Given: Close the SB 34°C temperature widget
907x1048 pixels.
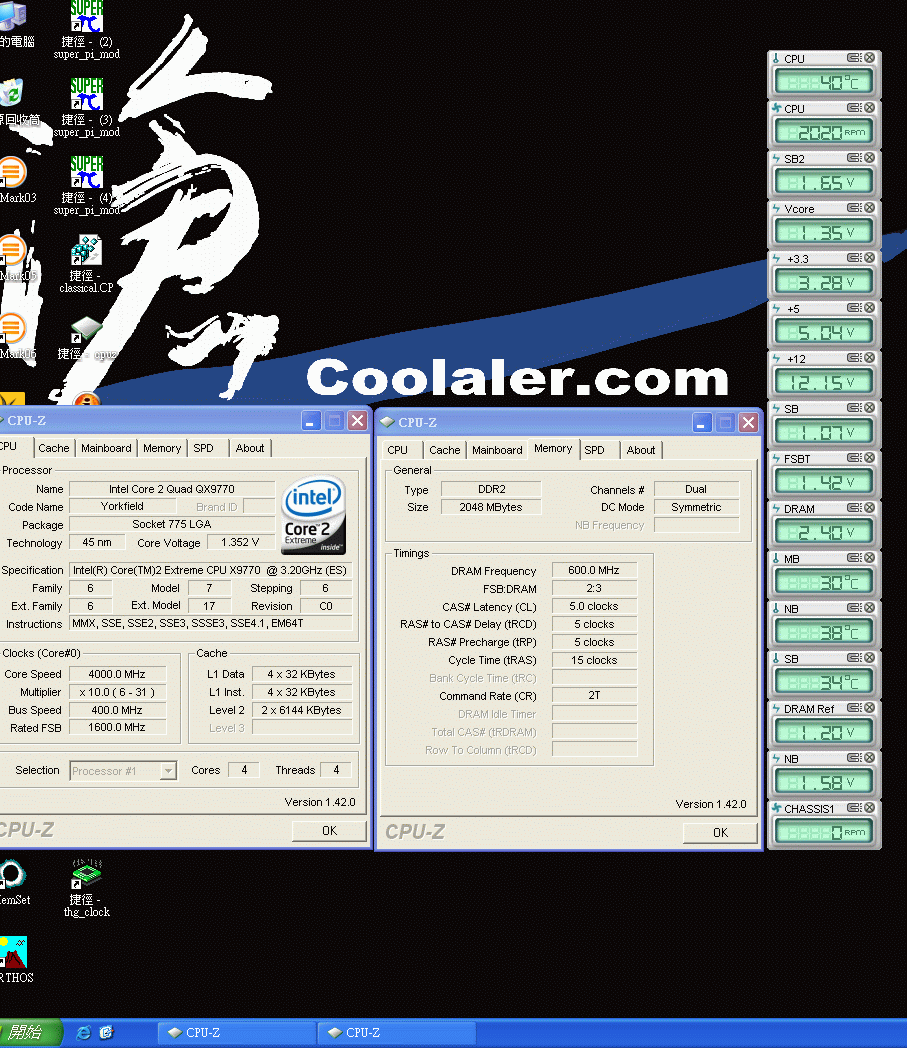Looking at the screenshot, I should click(870, 658).
